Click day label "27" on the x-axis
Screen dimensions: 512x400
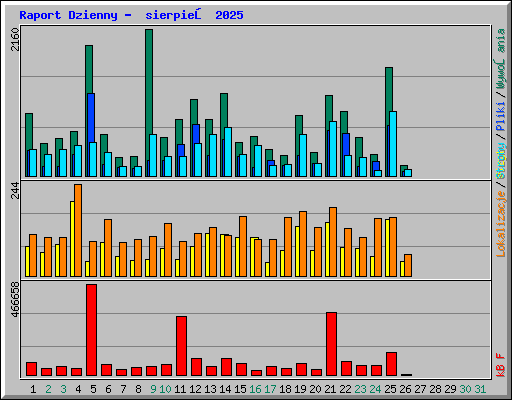(420, 389)
